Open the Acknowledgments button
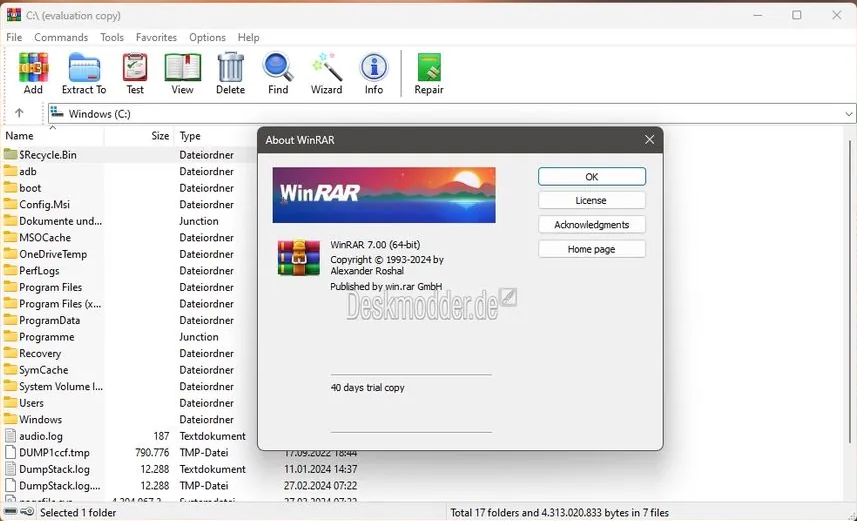This screenshot has height=521, width=857. click(591, 225)
